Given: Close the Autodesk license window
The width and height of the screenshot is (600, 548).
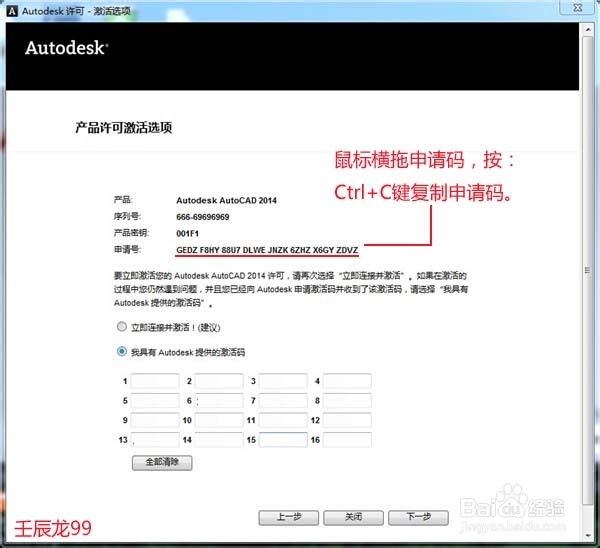Looking at the screenshot, I should tap(578, 7).
